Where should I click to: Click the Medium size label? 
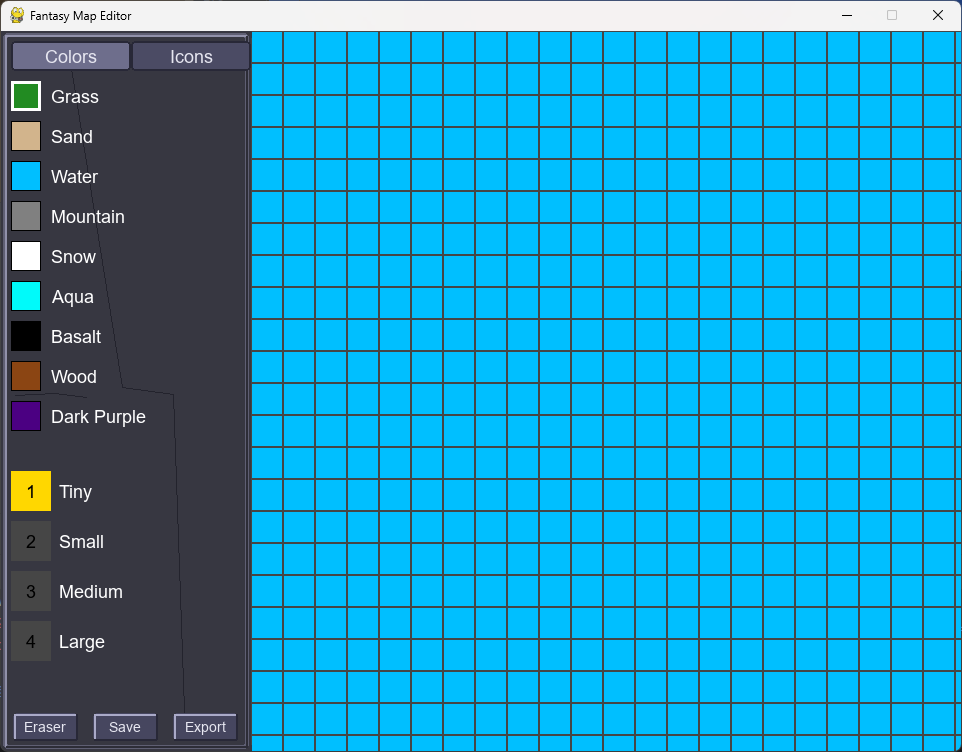(x=91, y=592)
